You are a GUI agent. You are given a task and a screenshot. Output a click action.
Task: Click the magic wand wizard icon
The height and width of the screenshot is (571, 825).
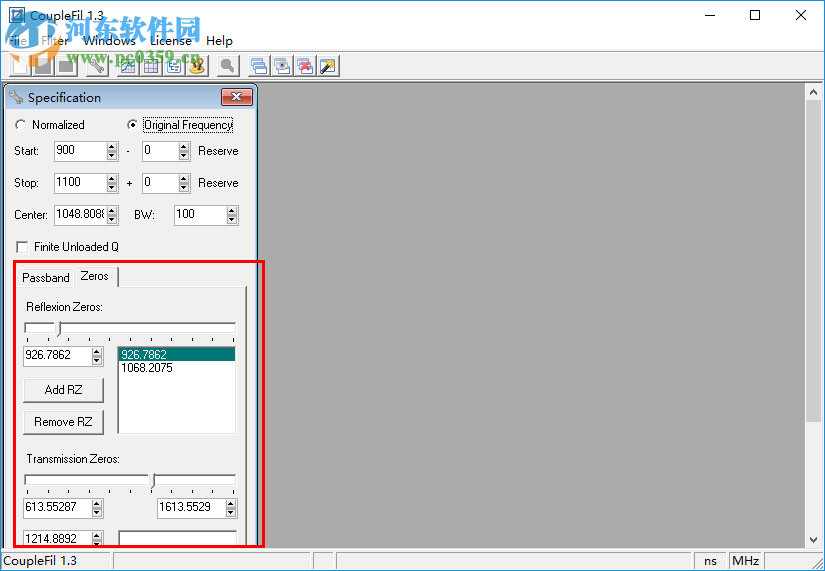coord(328,66)
